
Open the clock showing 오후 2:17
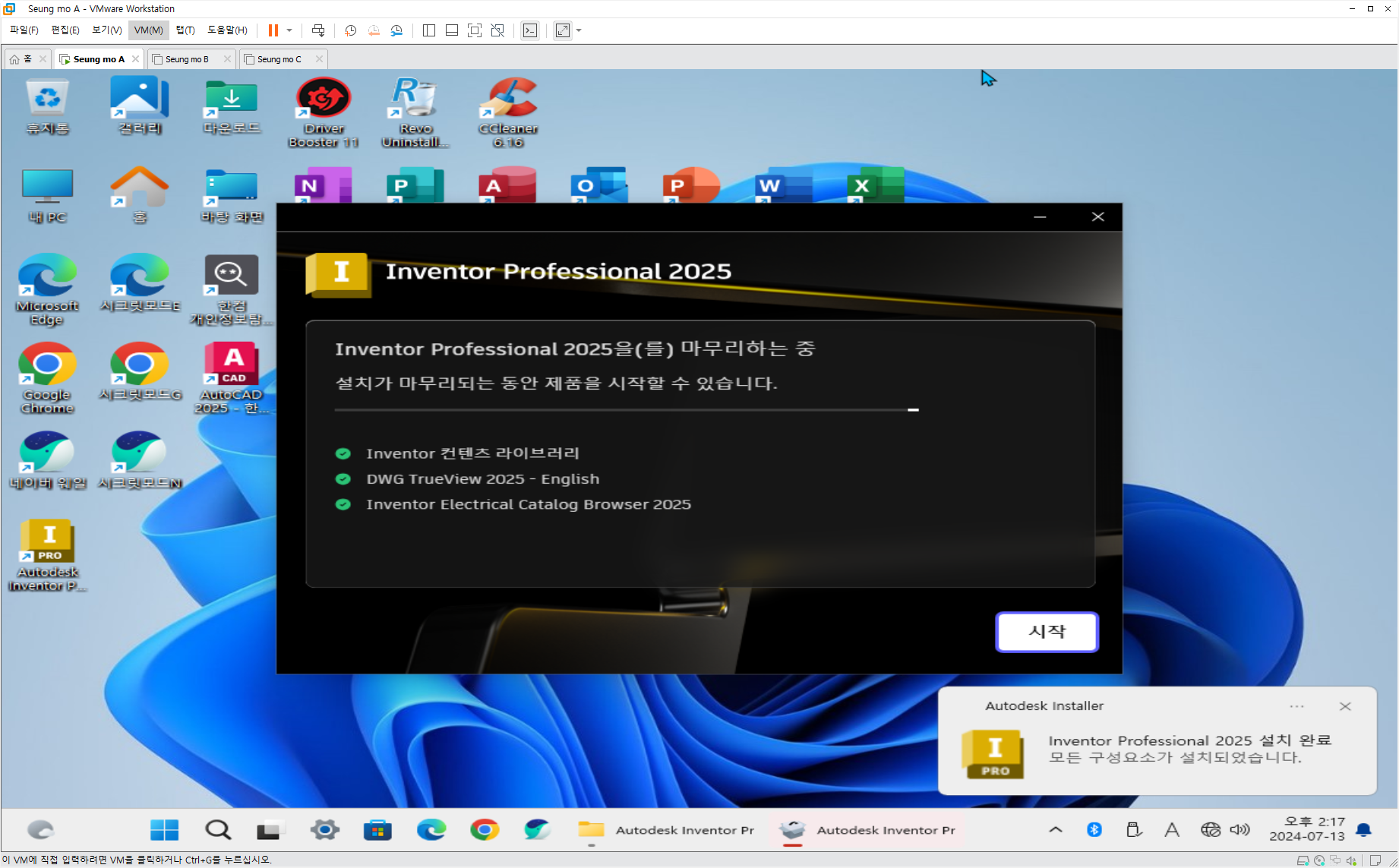(x=1307, y=829)
